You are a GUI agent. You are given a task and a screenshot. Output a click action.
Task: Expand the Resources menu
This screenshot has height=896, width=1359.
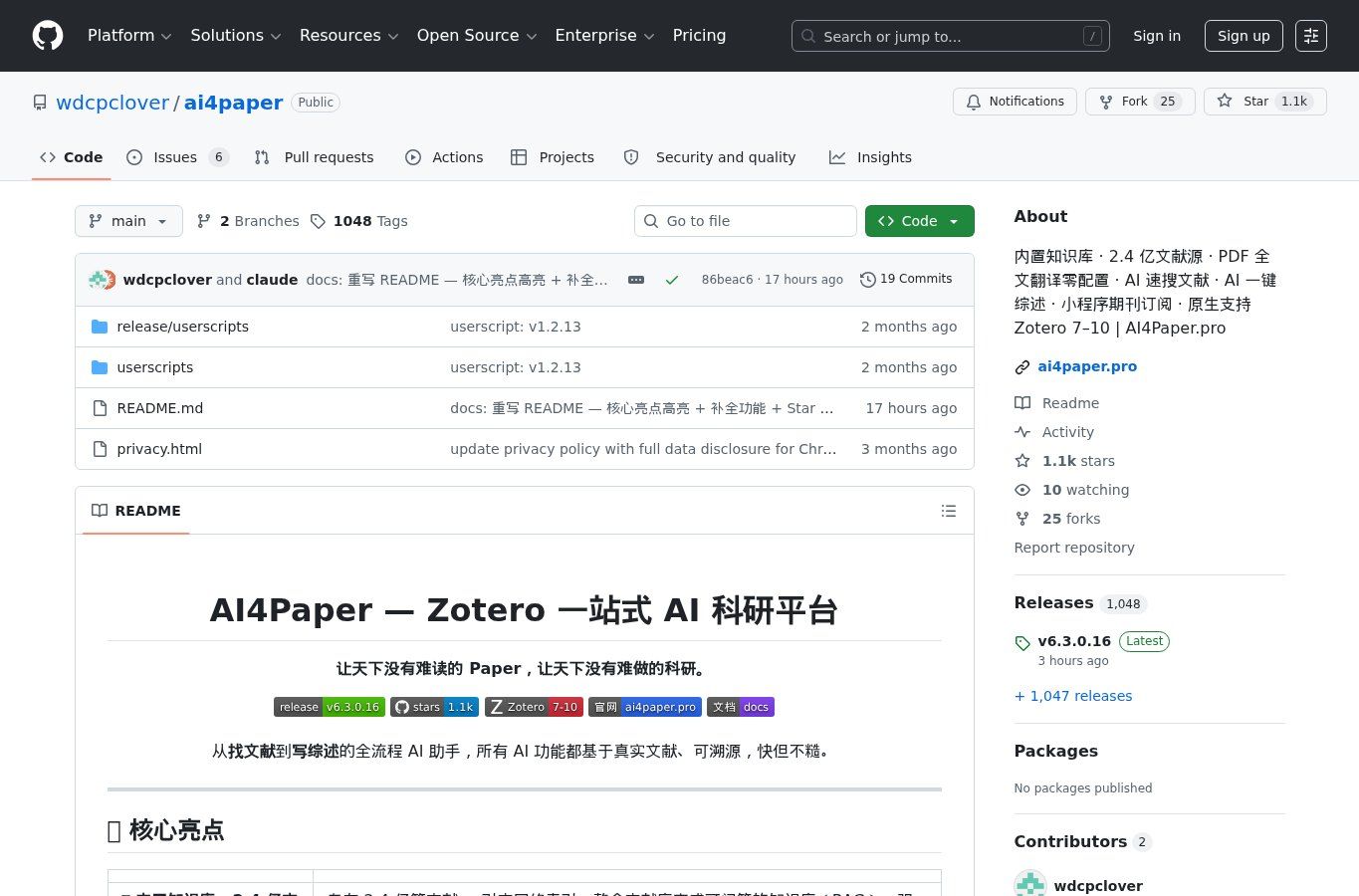point(348,36)
